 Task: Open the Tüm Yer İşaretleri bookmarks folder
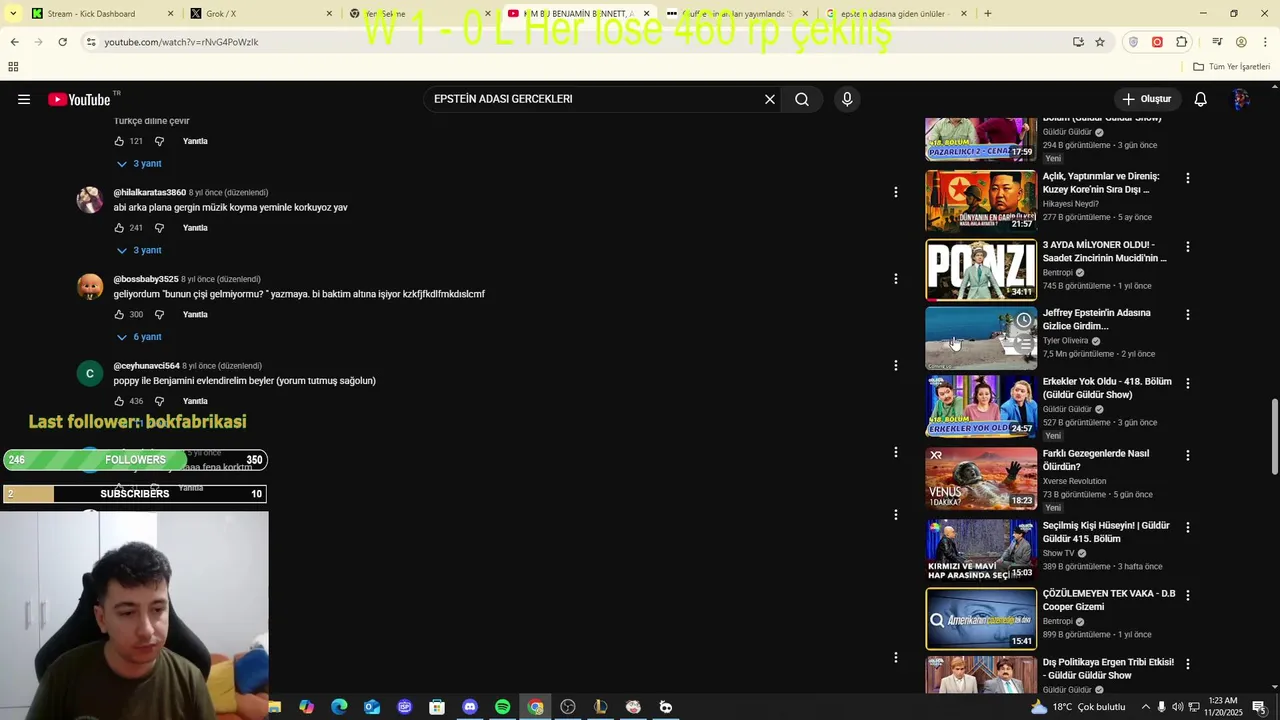[1232, 67]
